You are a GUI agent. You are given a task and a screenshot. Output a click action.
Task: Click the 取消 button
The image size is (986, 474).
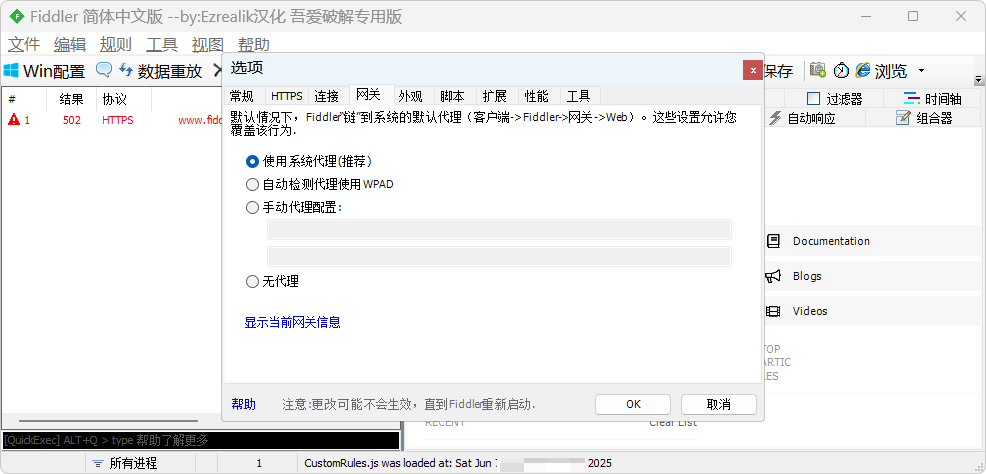tap(719, 404)
